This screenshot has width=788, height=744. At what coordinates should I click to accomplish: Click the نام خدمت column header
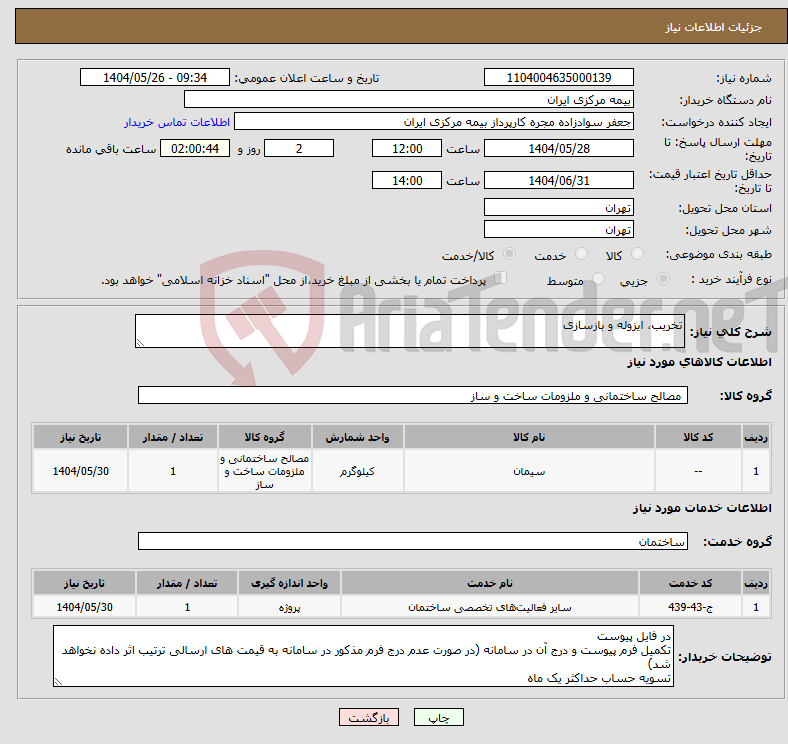489,583
